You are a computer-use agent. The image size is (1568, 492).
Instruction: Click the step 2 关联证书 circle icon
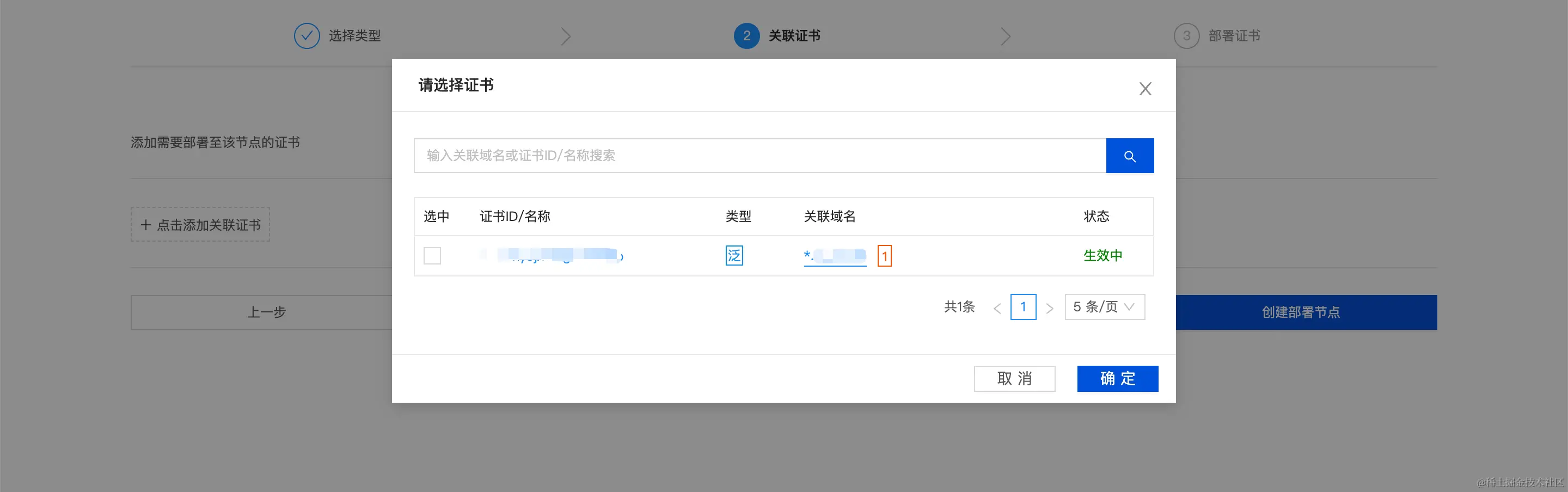(x=746, y=35)
